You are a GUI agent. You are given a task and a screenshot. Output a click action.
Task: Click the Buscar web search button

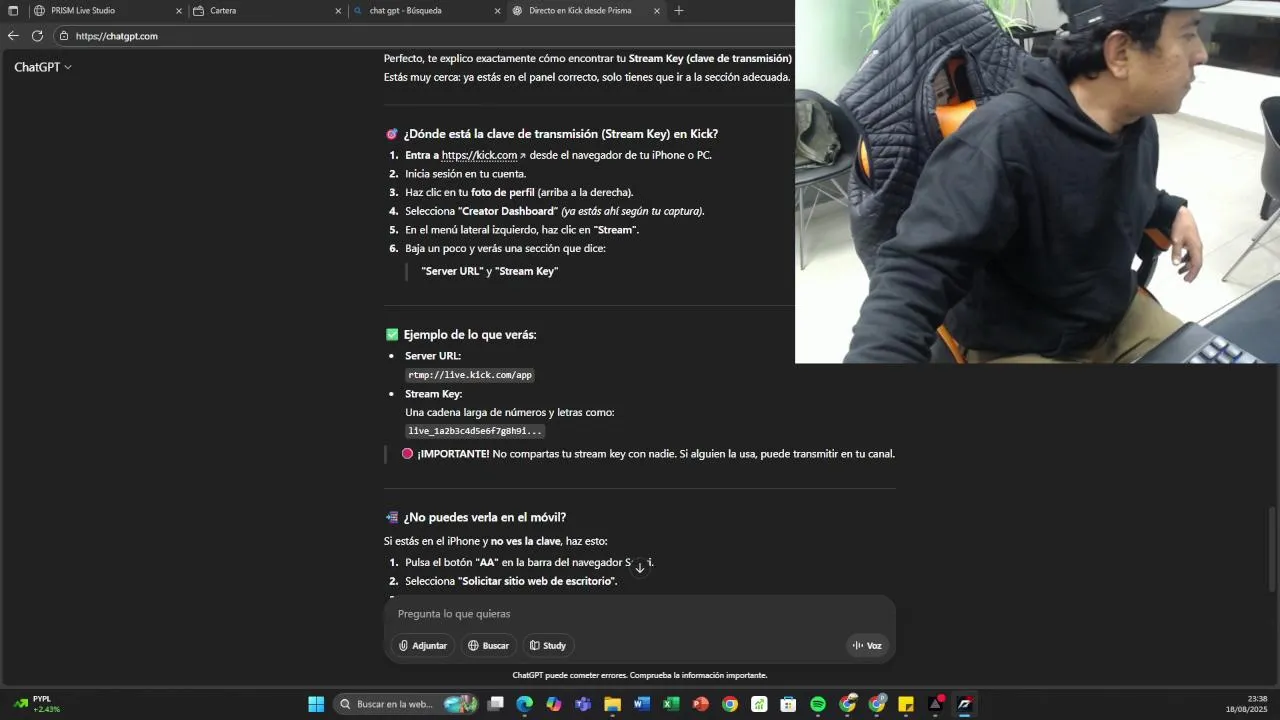[x=489, y=646]
